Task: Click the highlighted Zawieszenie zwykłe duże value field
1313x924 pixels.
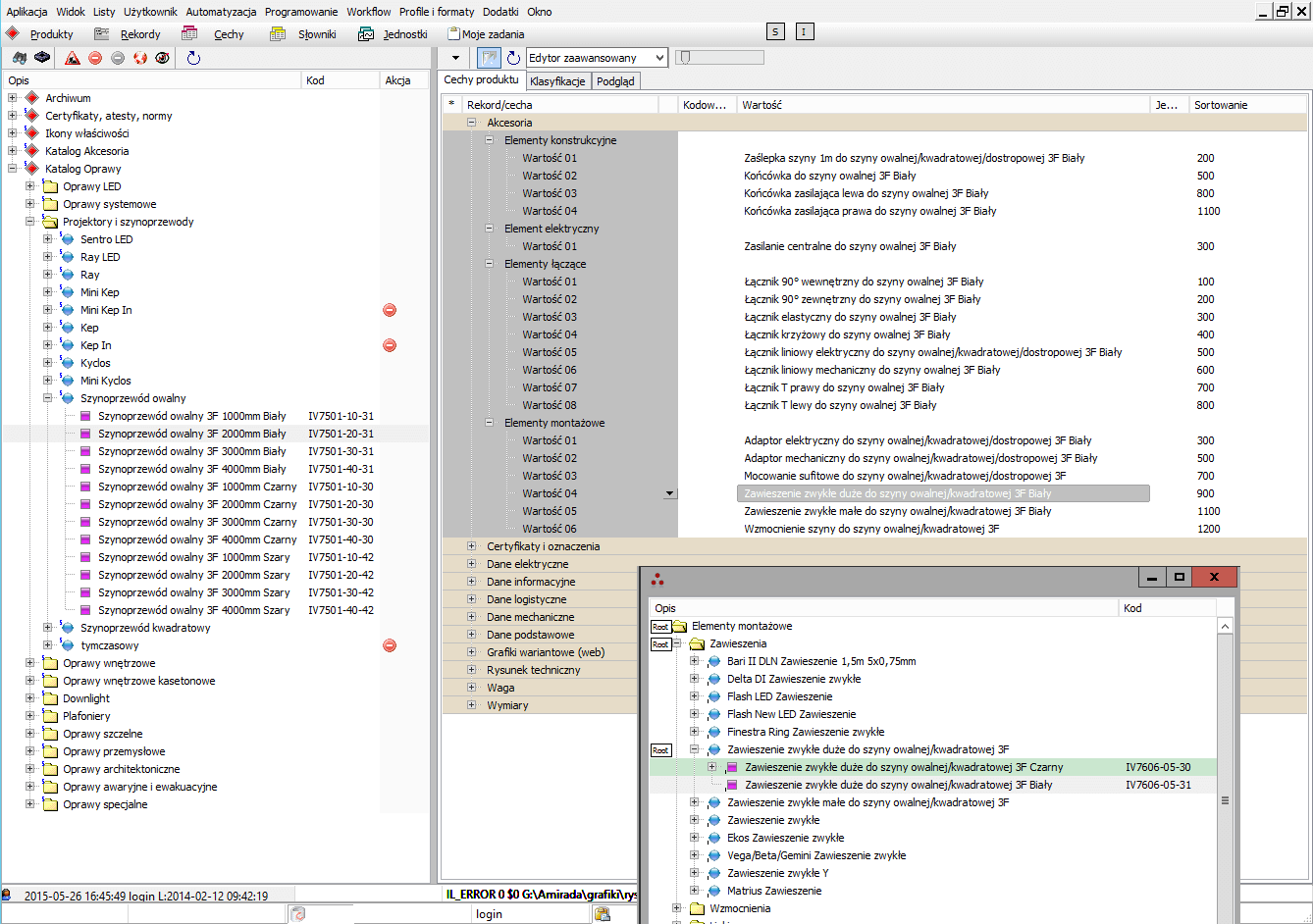Action: tap(942, 493)
